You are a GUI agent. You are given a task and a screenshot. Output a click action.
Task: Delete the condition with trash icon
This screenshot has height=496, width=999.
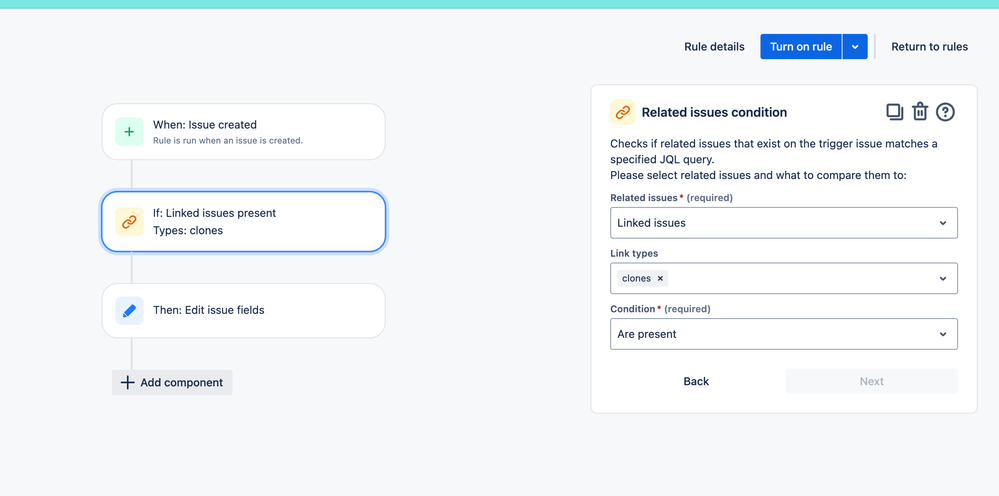point(919,112)
